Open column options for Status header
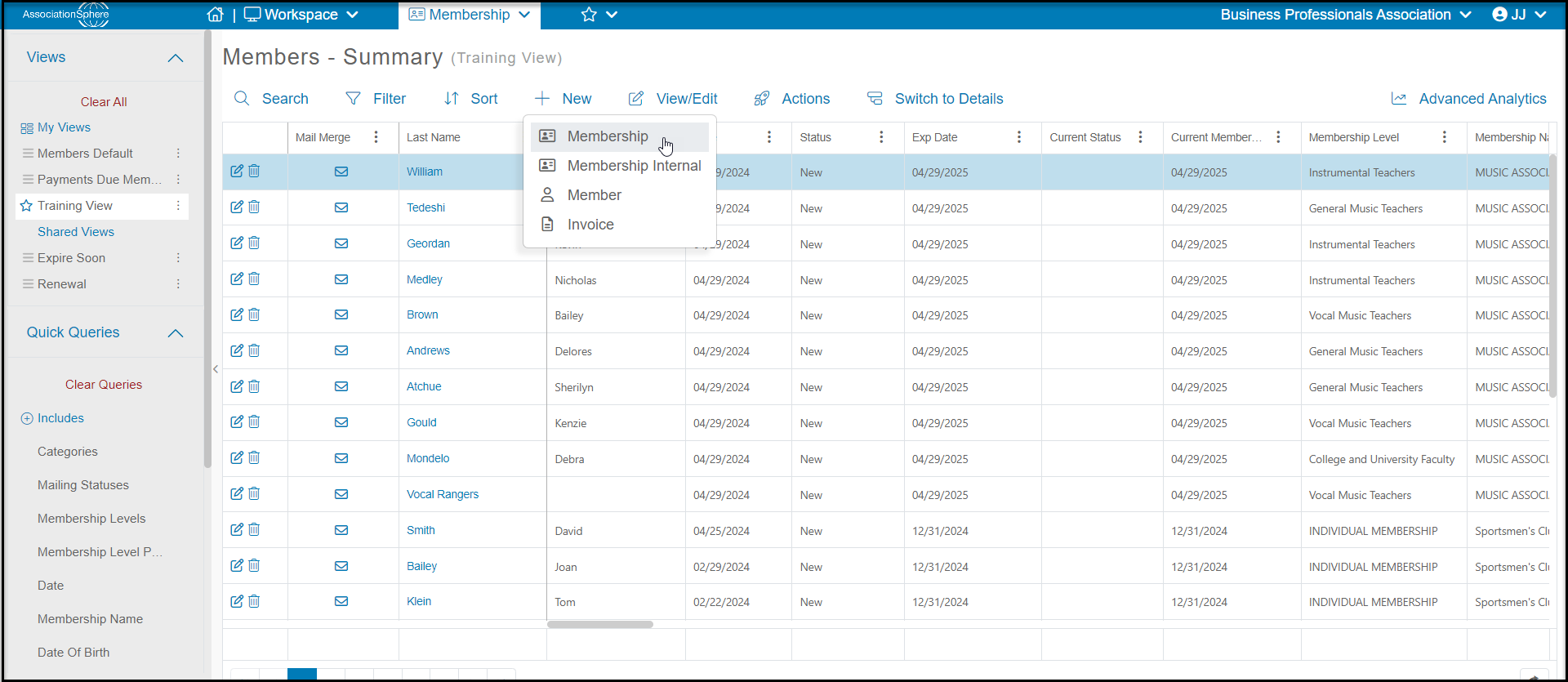1568x682 pixels. (881, 137)
